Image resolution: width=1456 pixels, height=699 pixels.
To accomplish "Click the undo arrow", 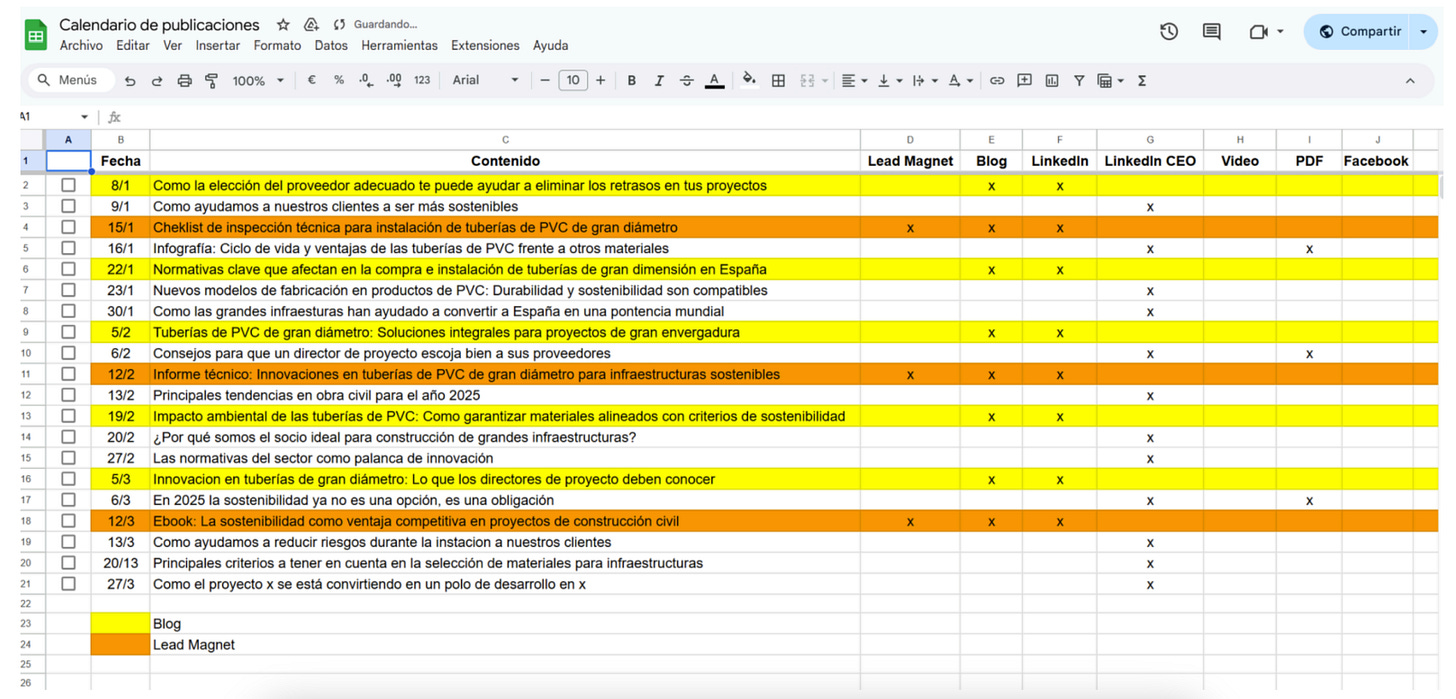I will pos(130,81).
